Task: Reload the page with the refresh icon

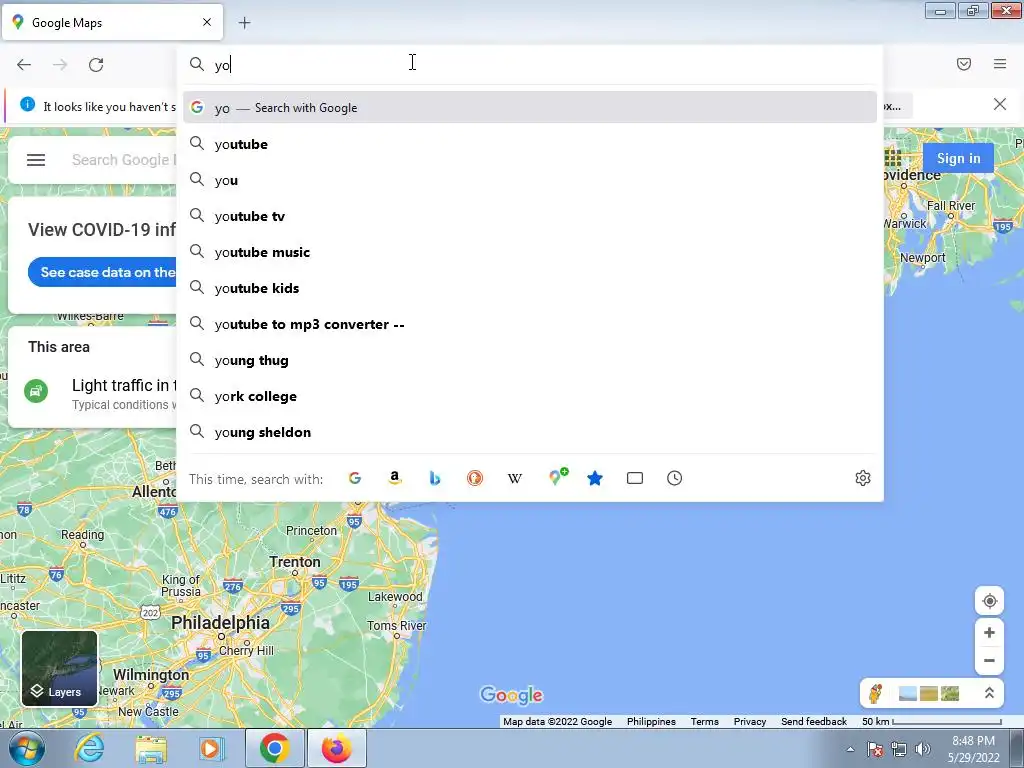Action: pyautogui.click(x=96, y=65)
